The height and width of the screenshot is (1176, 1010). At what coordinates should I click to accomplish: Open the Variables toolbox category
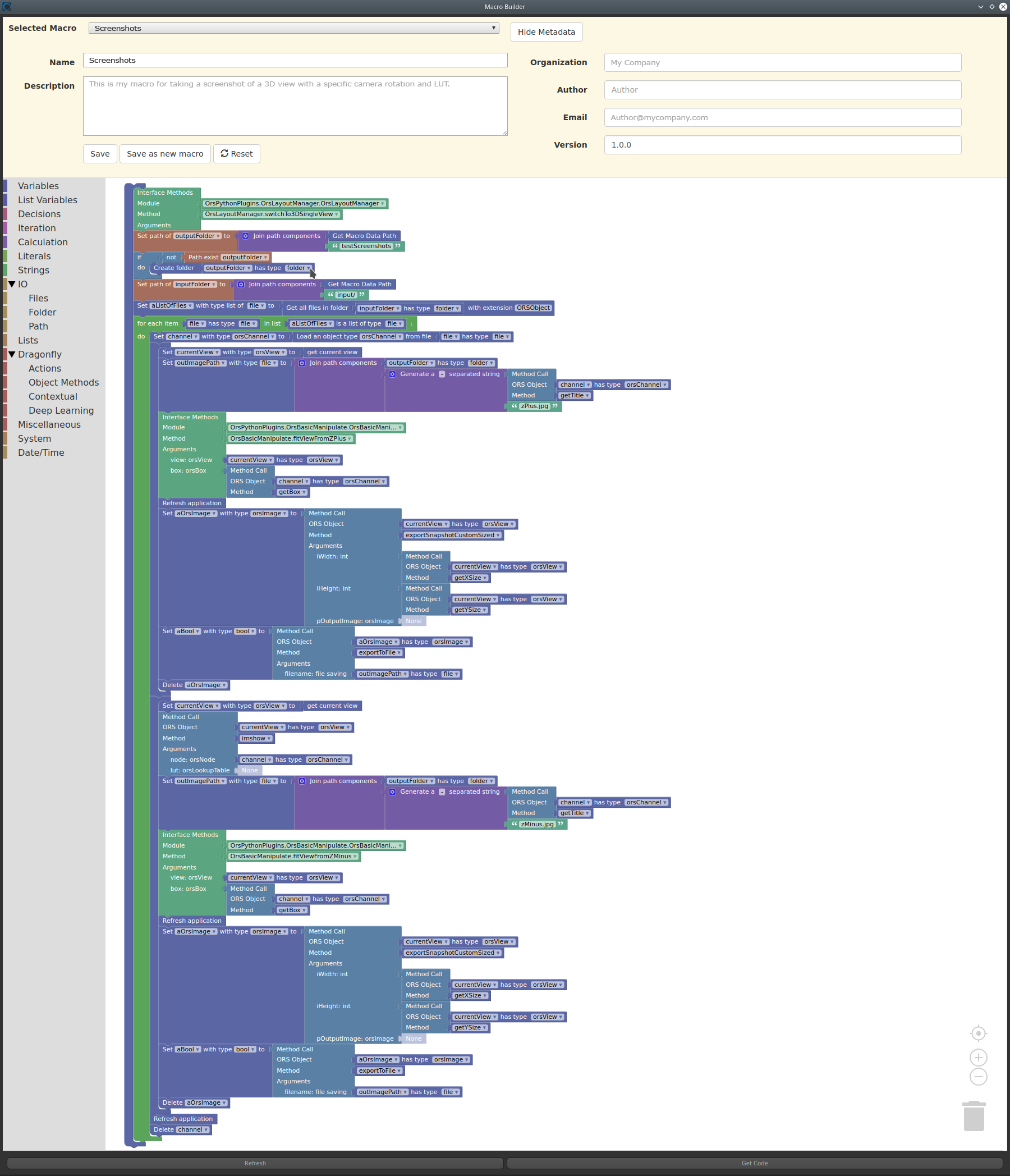point(38,186)
